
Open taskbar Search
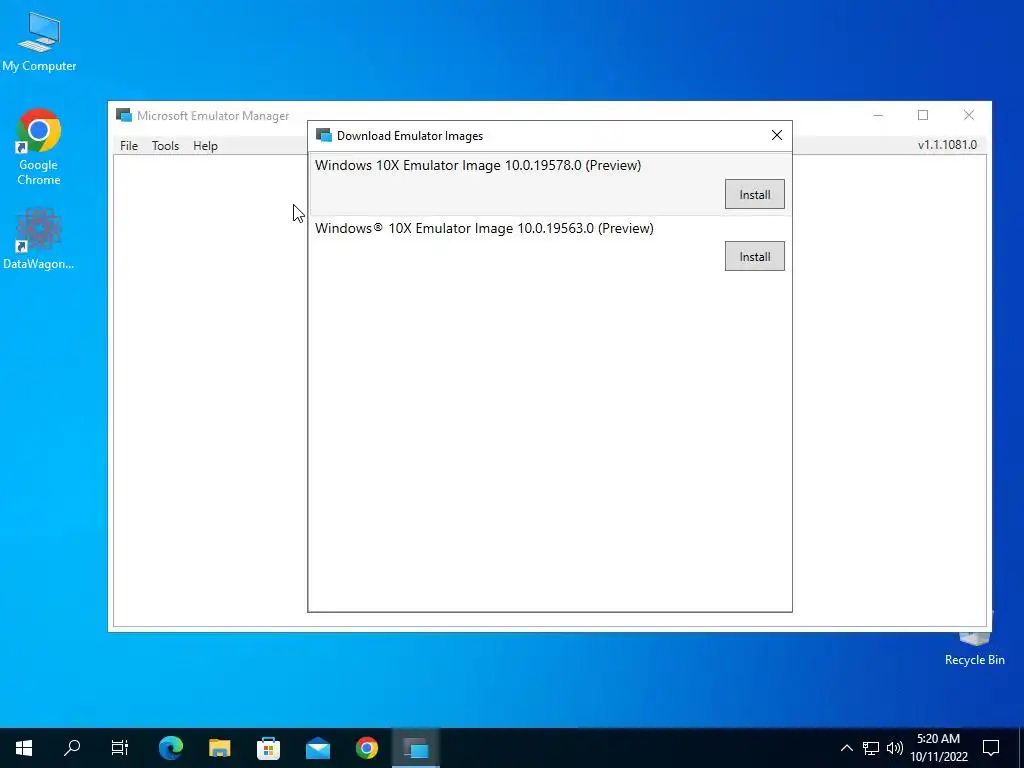(72, 748)
